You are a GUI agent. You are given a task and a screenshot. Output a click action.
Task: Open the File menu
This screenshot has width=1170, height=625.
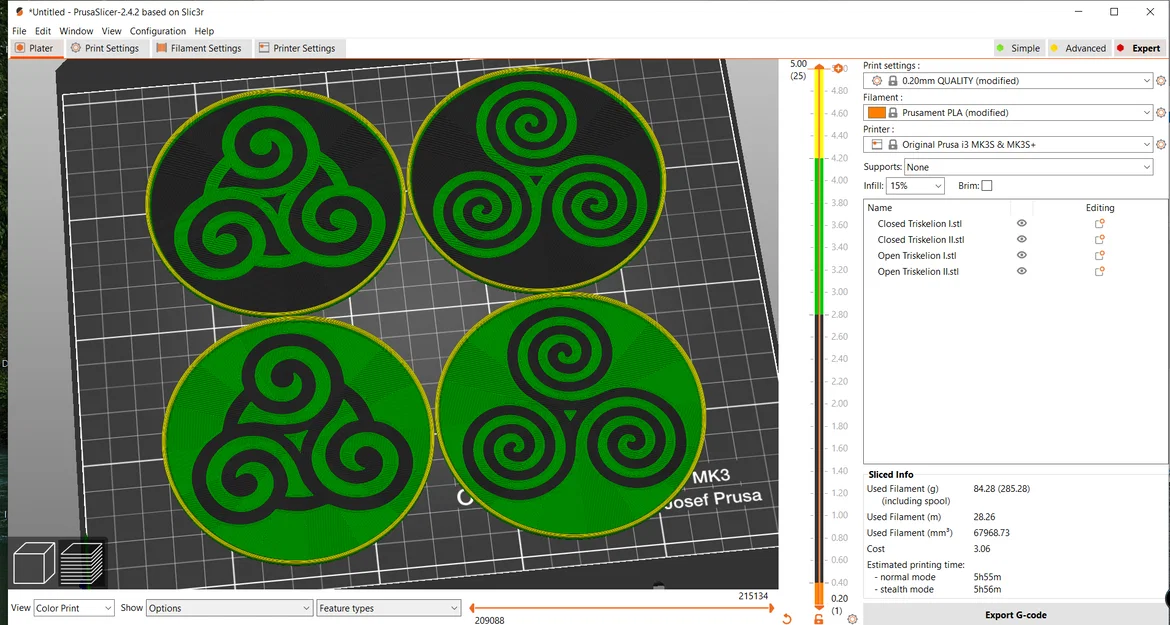tap(19, 31)
